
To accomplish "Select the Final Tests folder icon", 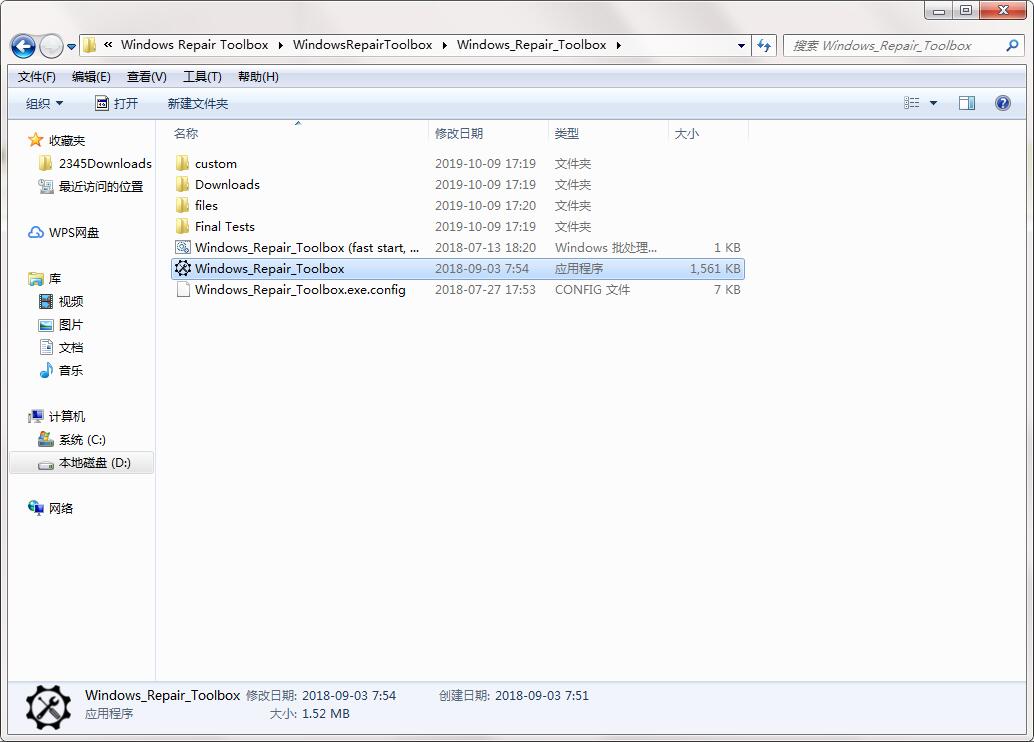I will 183,227.
